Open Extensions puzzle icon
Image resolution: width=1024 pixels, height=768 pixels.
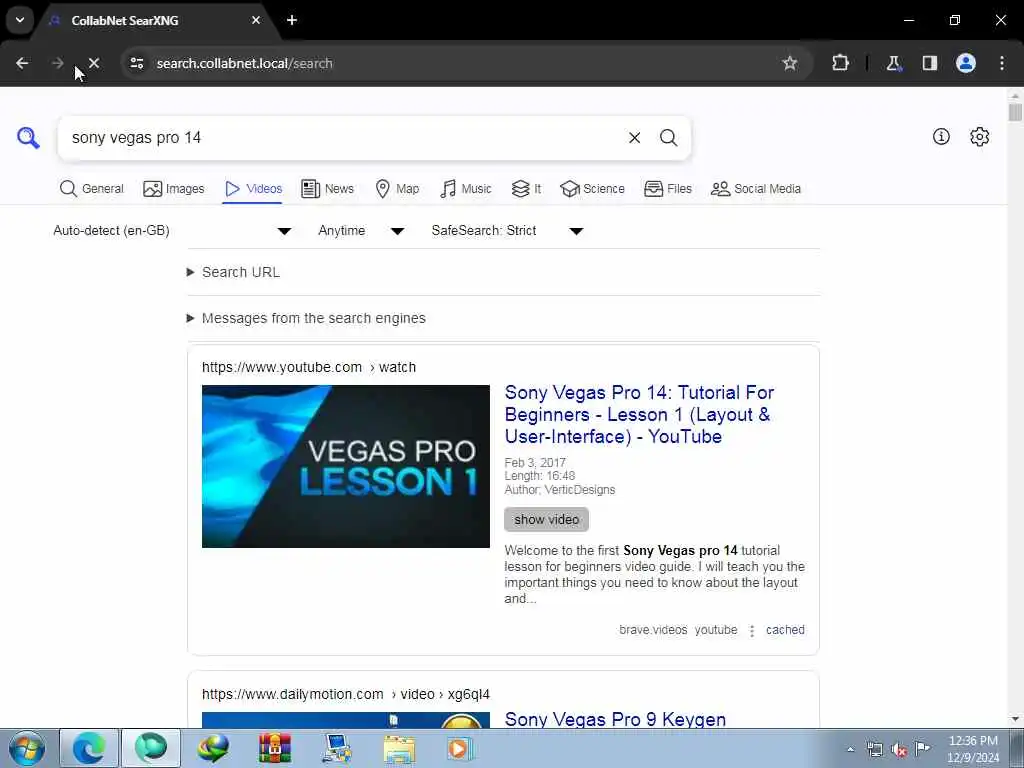840,63
